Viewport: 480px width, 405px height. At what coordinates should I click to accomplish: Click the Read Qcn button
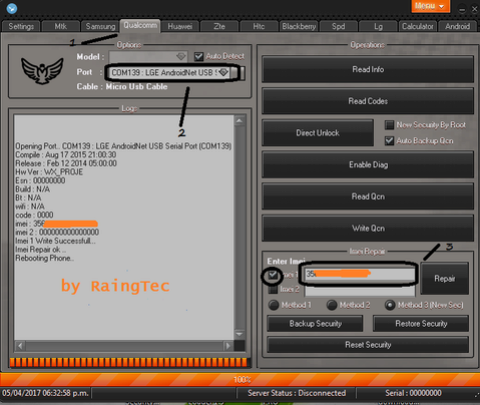pyautogui.click(x=368, y=196)
